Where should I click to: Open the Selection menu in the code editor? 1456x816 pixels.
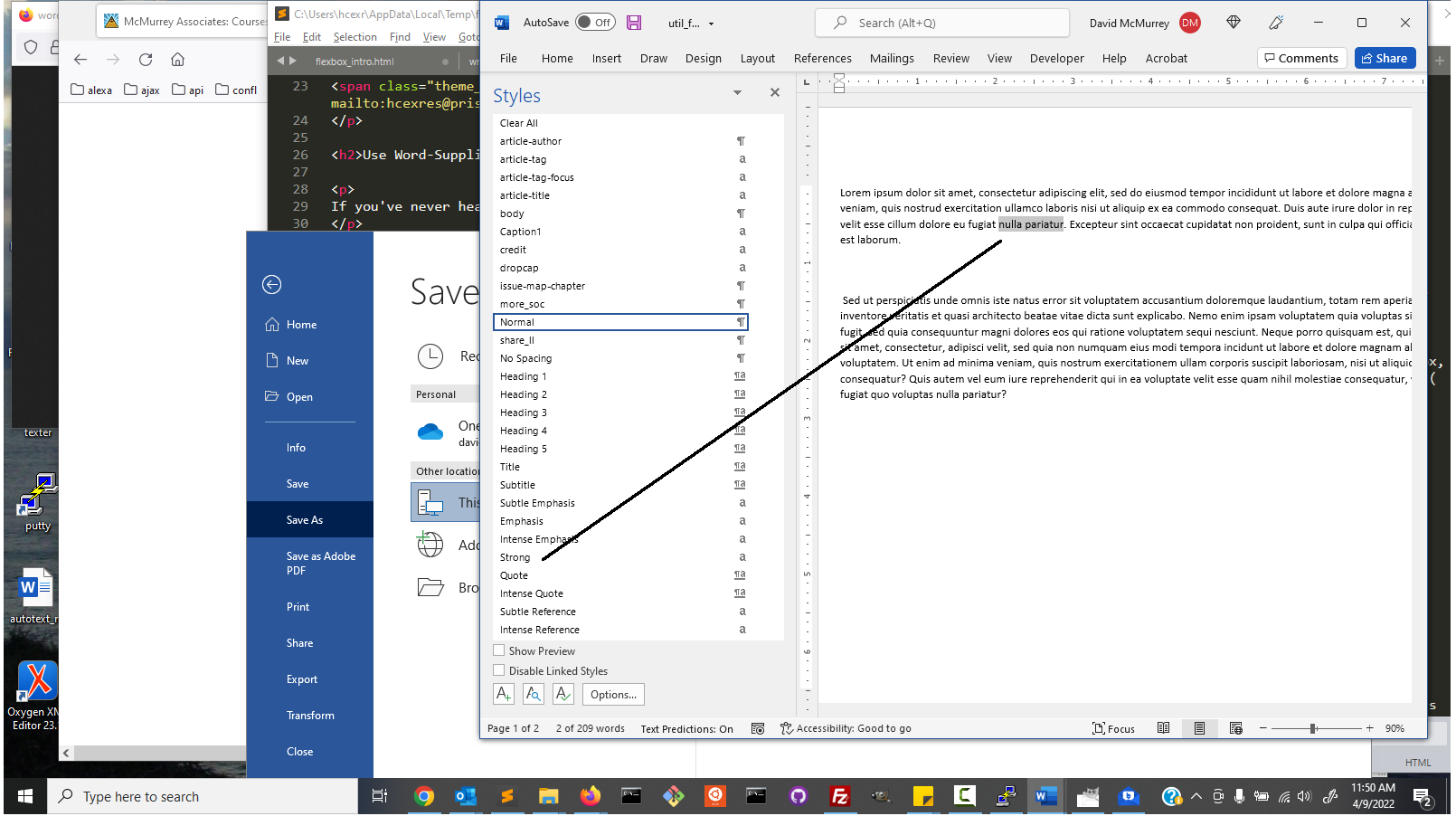(355, 37)
